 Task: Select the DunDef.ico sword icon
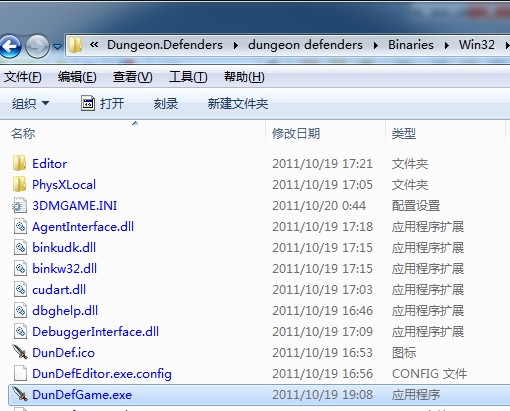click(x=20, y=352)
